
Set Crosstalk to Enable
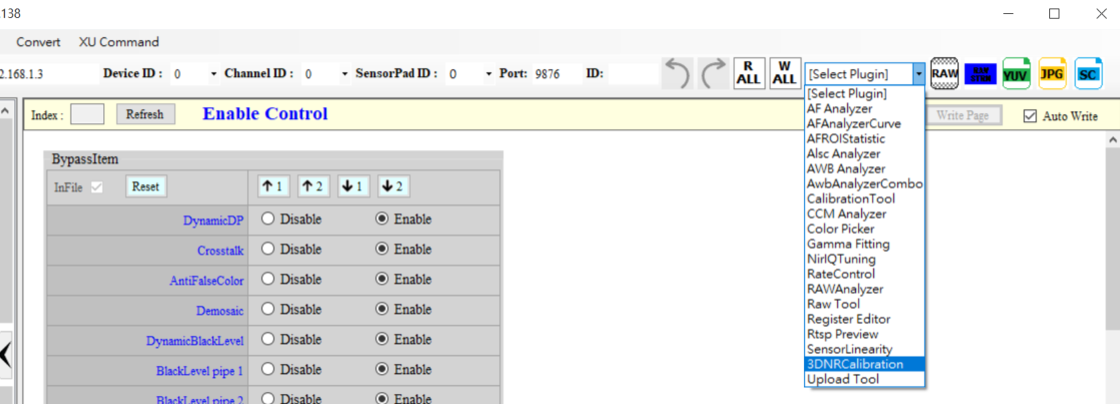click(x=382, y=249)
